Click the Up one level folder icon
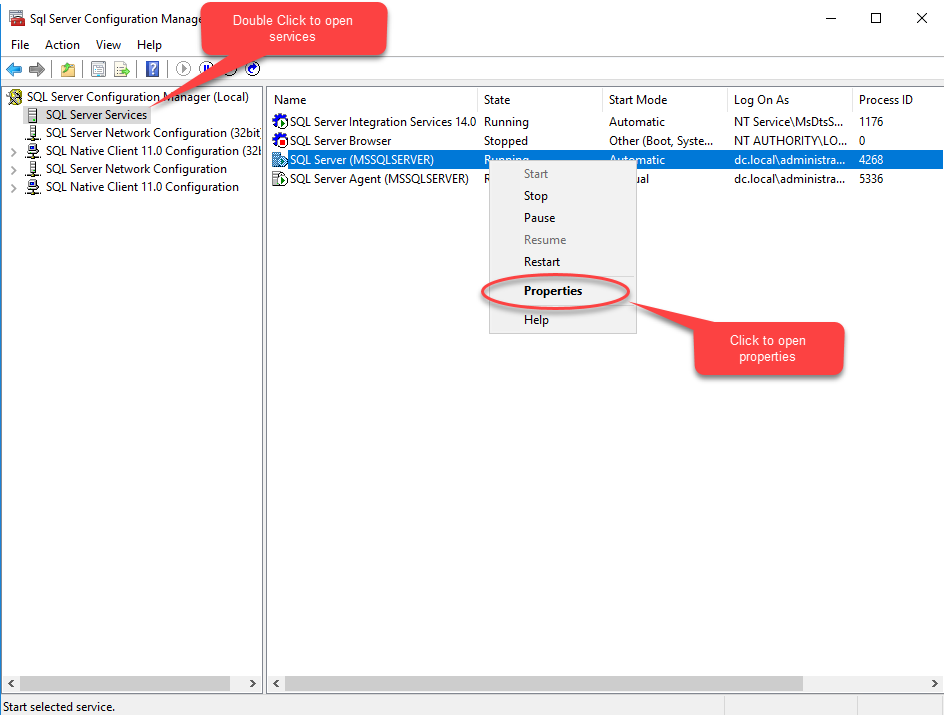This screenshot has height=715, width=944. [x=68, y=69]
